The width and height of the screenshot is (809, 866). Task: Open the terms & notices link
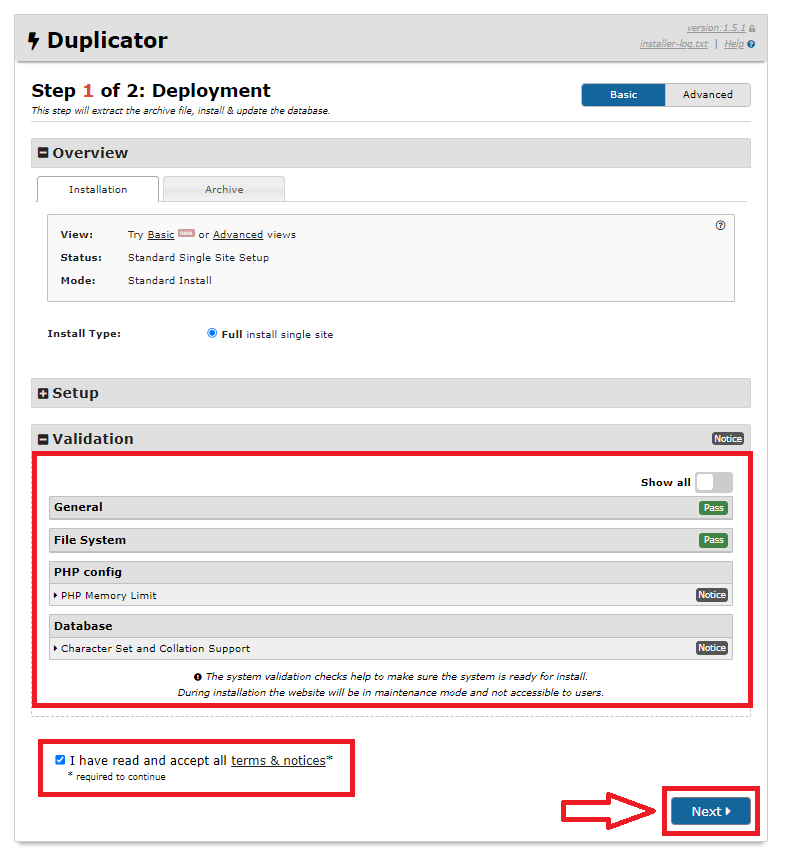click(278, 761)
